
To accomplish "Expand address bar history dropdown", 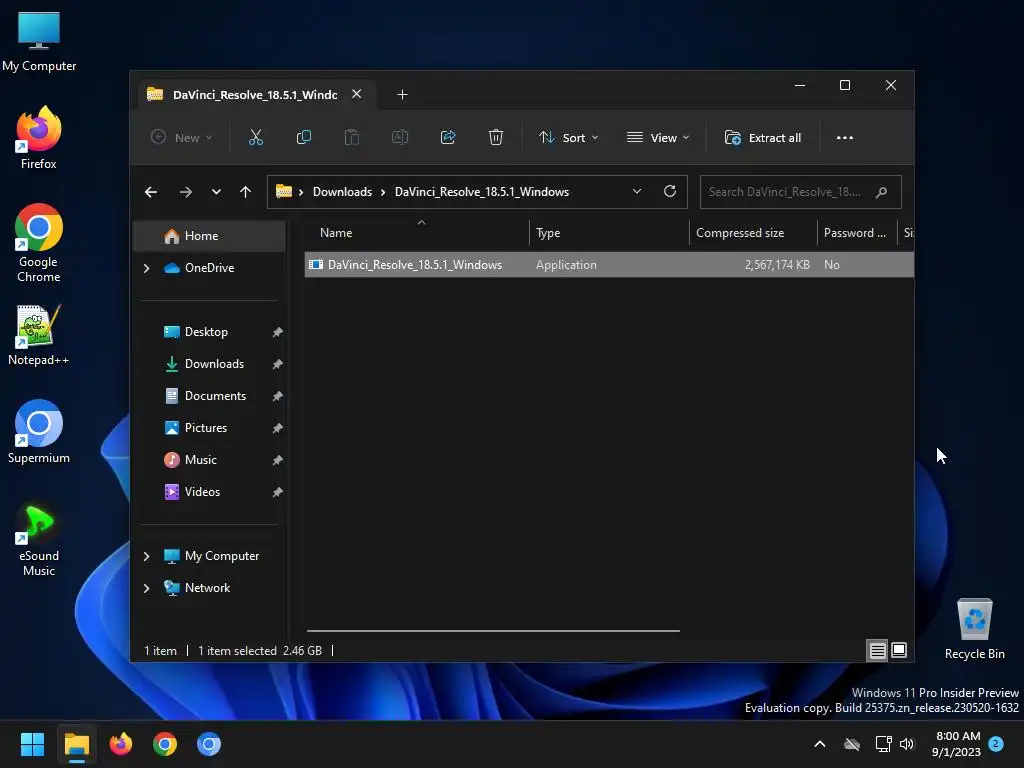I will [x=637, y=191].
